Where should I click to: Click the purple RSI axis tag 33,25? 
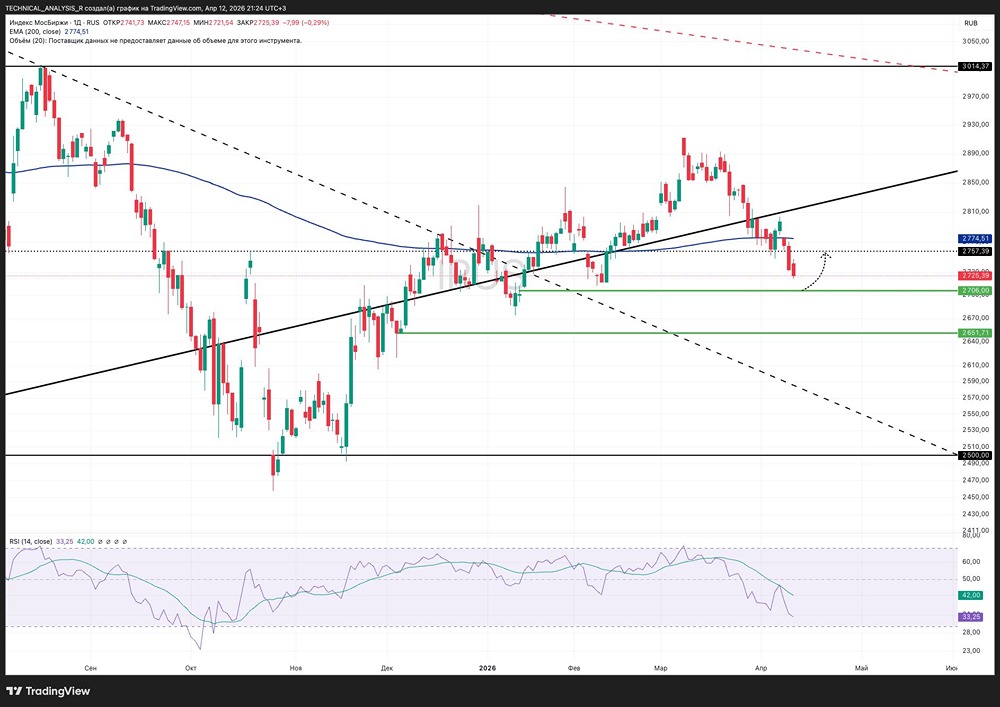(x=971, y=616)
